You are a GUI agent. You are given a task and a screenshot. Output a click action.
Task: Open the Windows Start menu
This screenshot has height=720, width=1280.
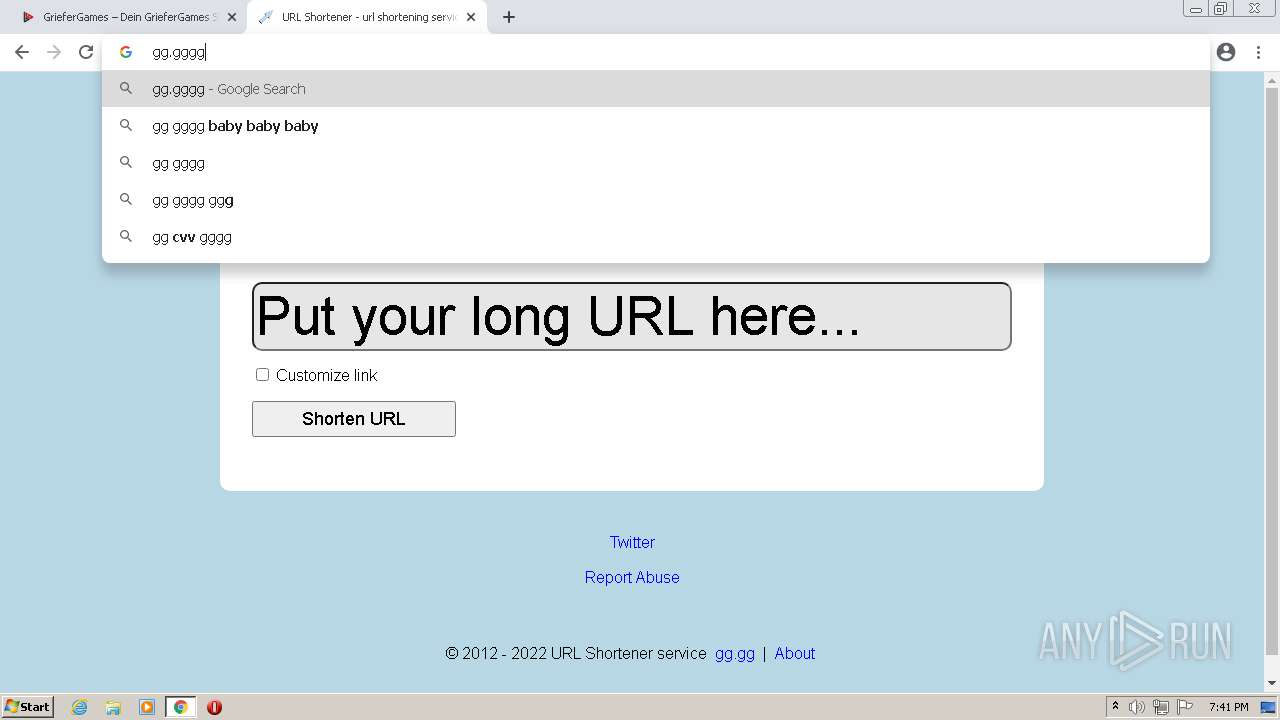(28, 707)
